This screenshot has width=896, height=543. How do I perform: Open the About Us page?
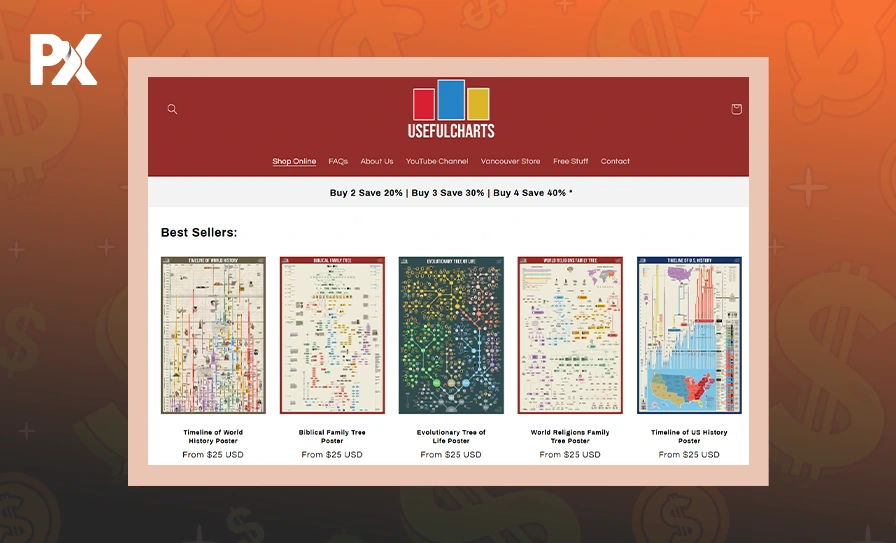click(377, 161)
